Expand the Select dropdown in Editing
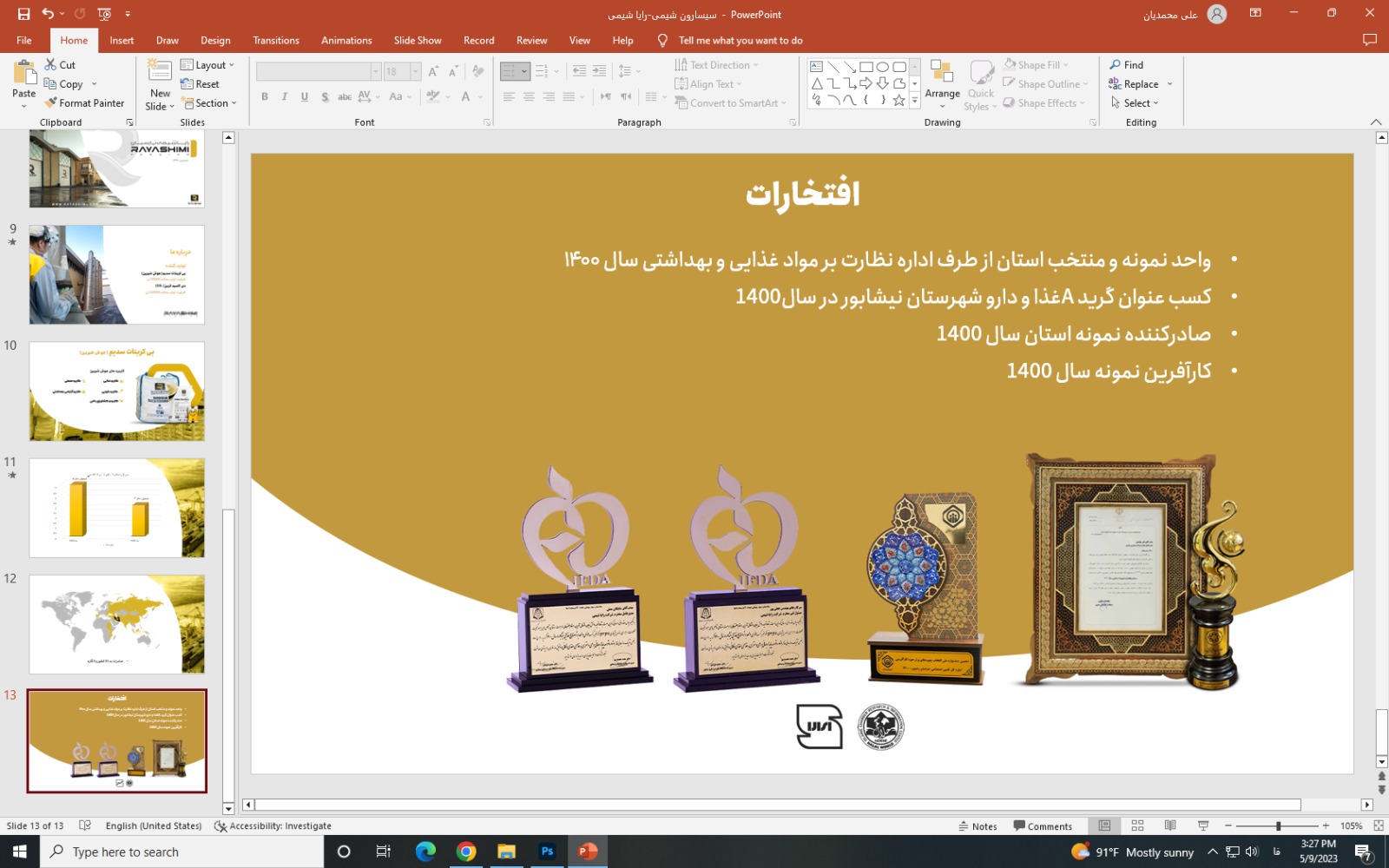This screenshot has height=868, width=1389. (x=1136, y=103)
